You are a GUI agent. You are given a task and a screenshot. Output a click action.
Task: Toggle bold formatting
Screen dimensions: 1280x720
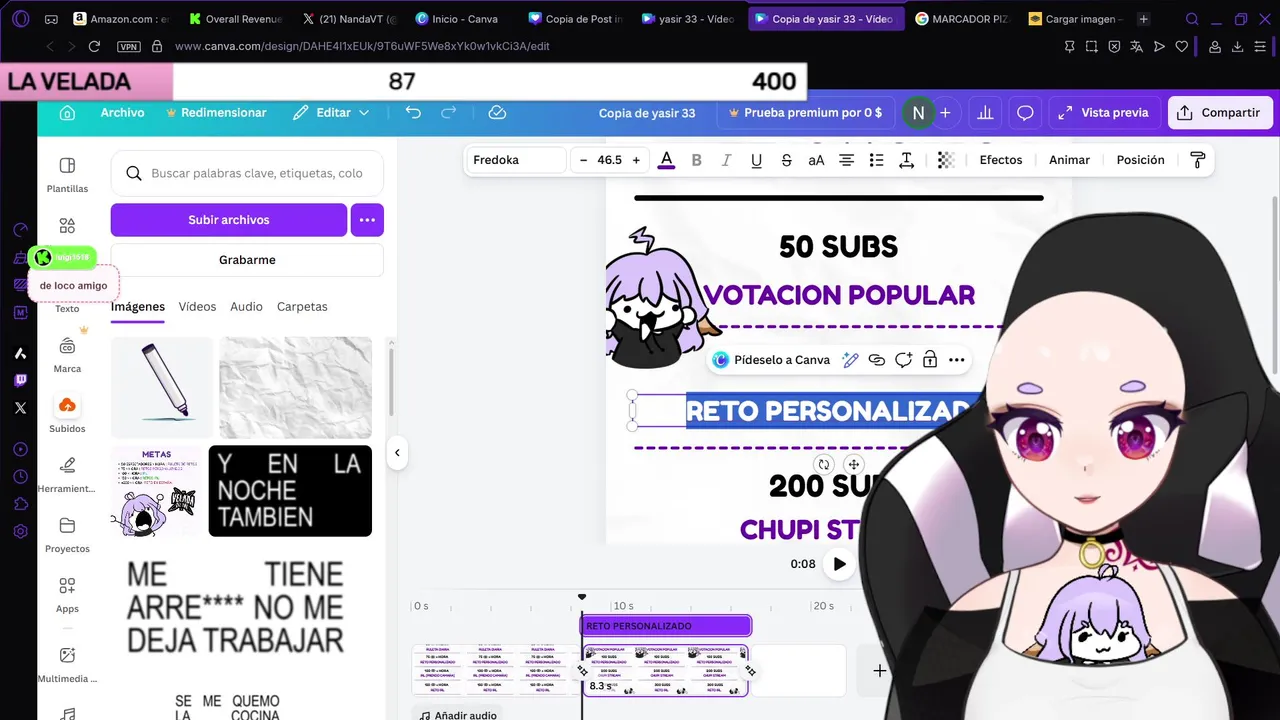696,160
